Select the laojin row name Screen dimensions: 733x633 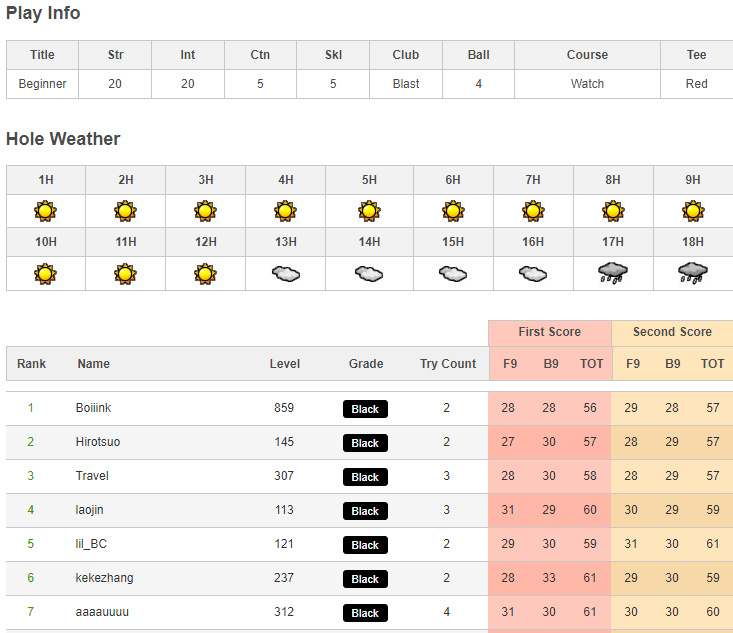(89, 510)
